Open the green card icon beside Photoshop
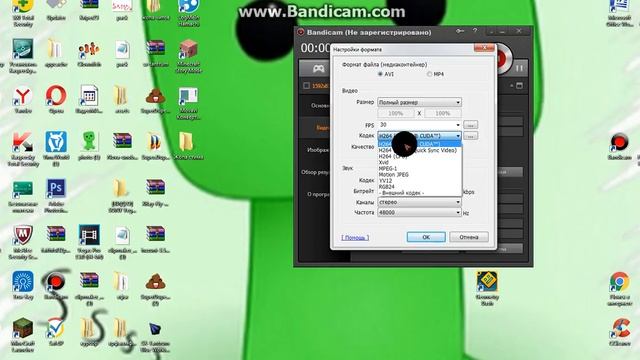The width and height of the screenshot is (640, 360). [23, 196]
